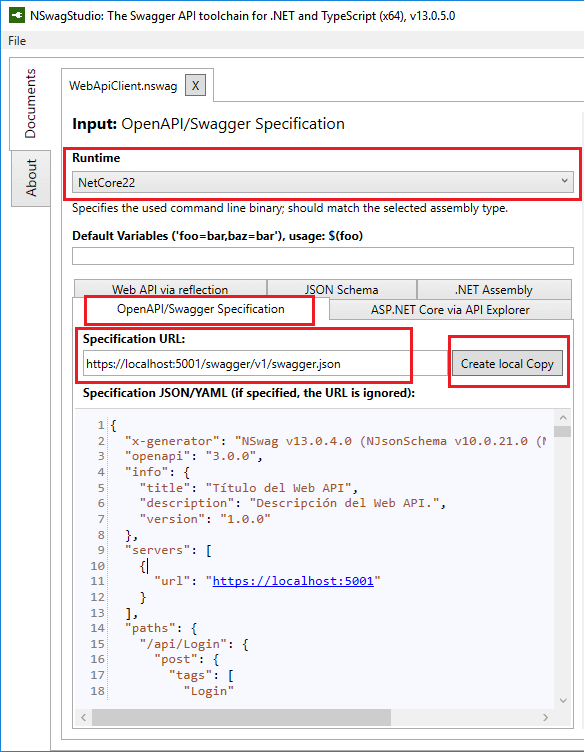Click the vertical scrollbar up arrow in editor
This screenshot has height=752, width=585.
point(563,418)
